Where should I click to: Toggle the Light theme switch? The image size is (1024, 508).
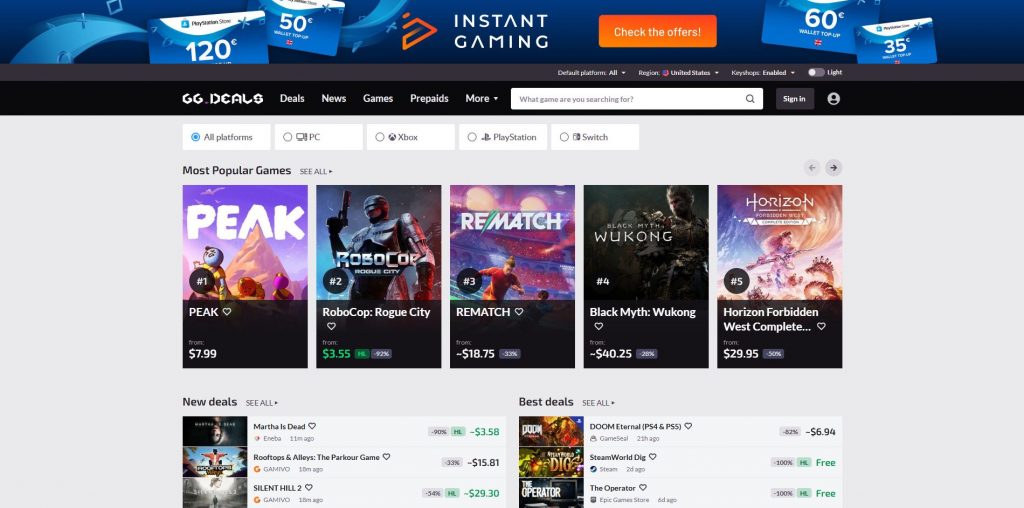coord(816,72)
